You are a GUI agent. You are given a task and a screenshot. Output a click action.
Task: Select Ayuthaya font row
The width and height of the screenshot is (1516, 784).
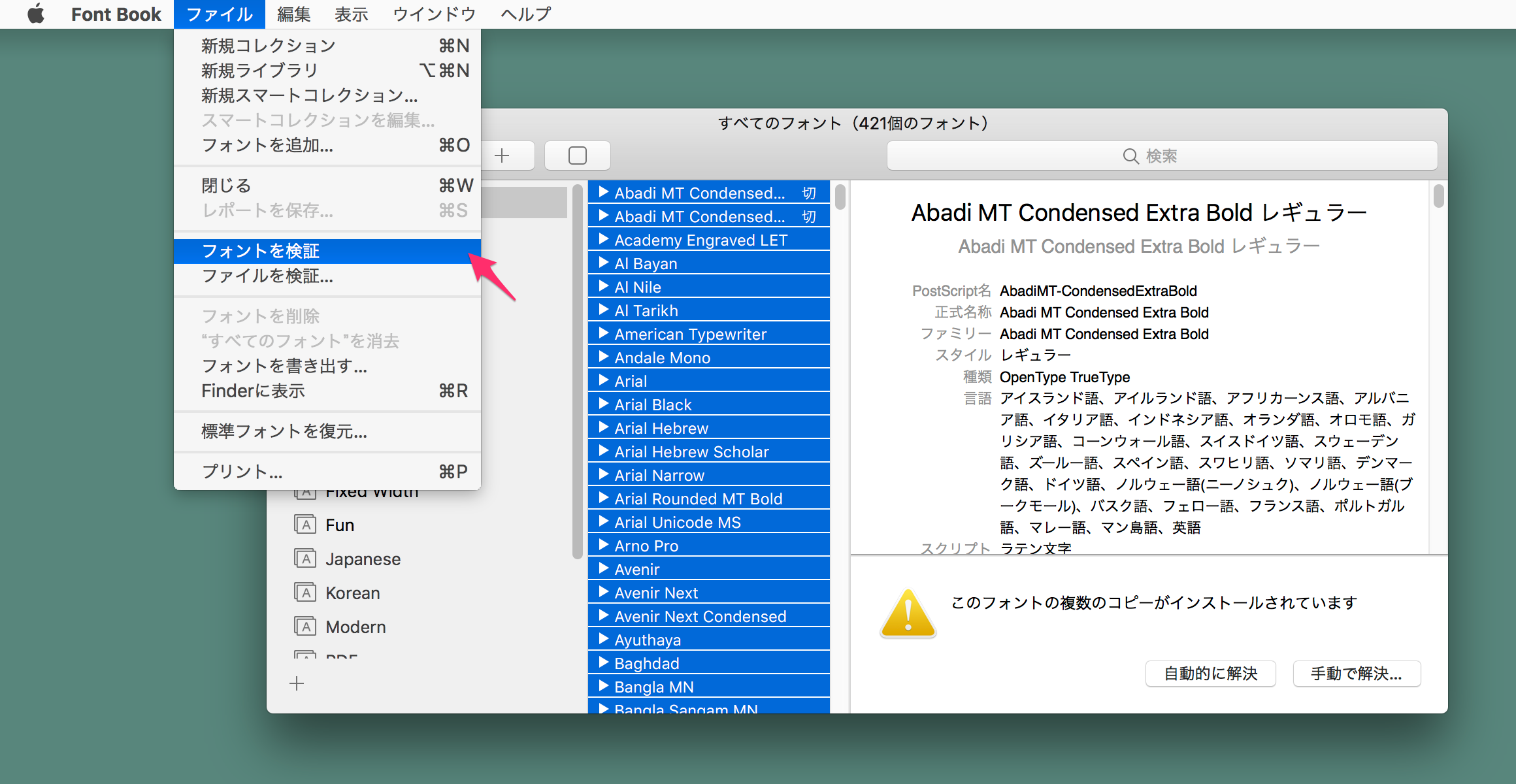coord(709,640)
